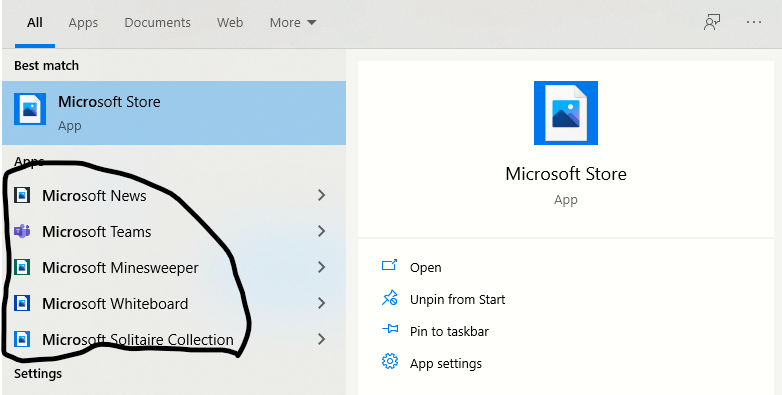Screen dimensions: 782x395
Task: Click the Microsoft Solitaire Collection icon
Action: 22,339
